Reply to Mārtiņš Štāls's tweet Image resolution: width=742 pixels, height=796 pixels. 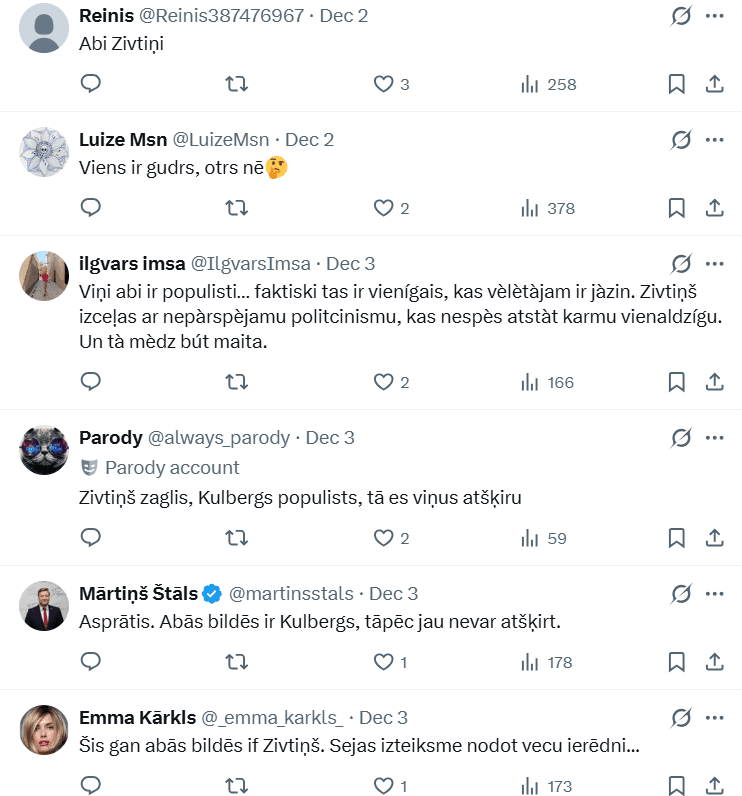[91, 662]
